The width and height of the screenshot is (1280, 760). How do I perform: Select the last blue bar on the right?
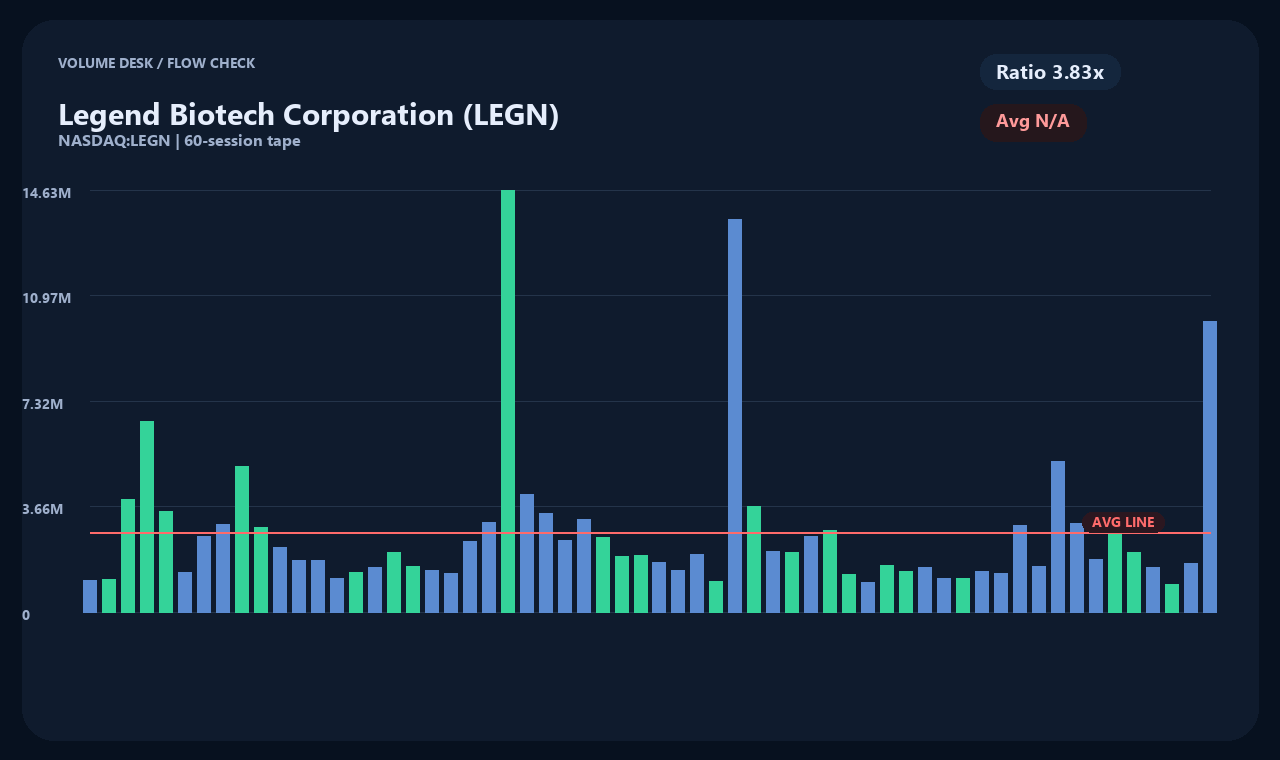tap(1210, 467)
